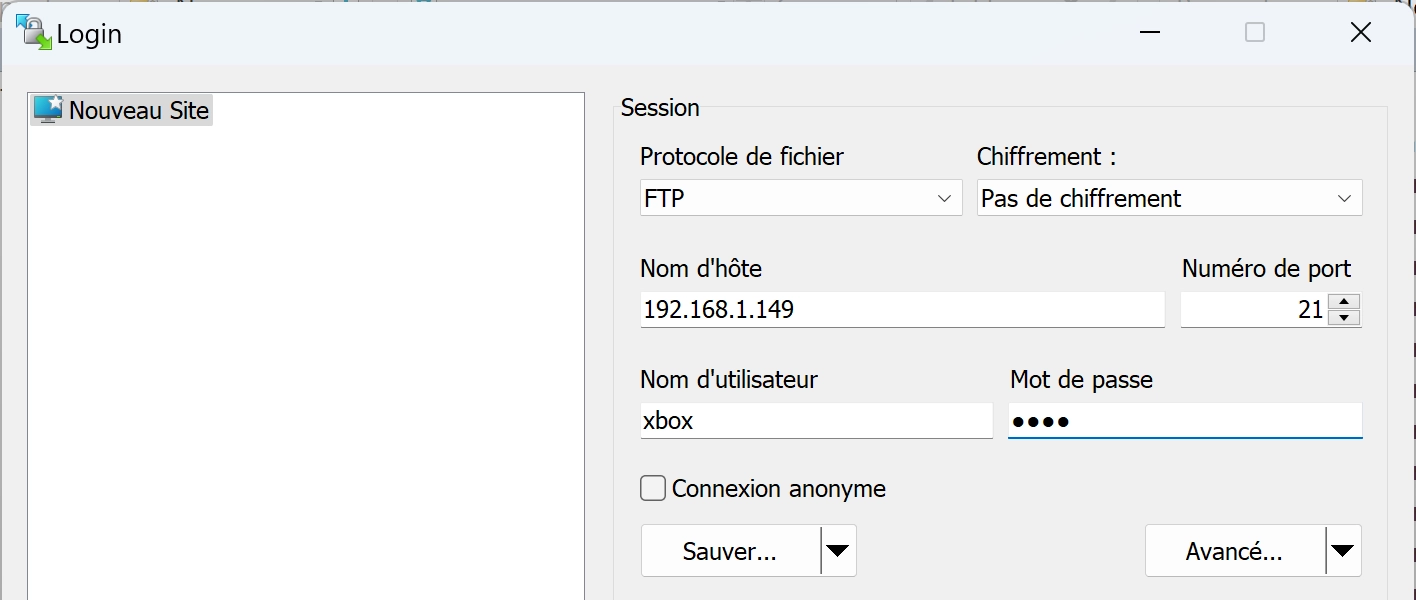Click the Sauver... button
Image resolution: width=1416 pixels, height=600 pixels.
[x=730, y=551]
